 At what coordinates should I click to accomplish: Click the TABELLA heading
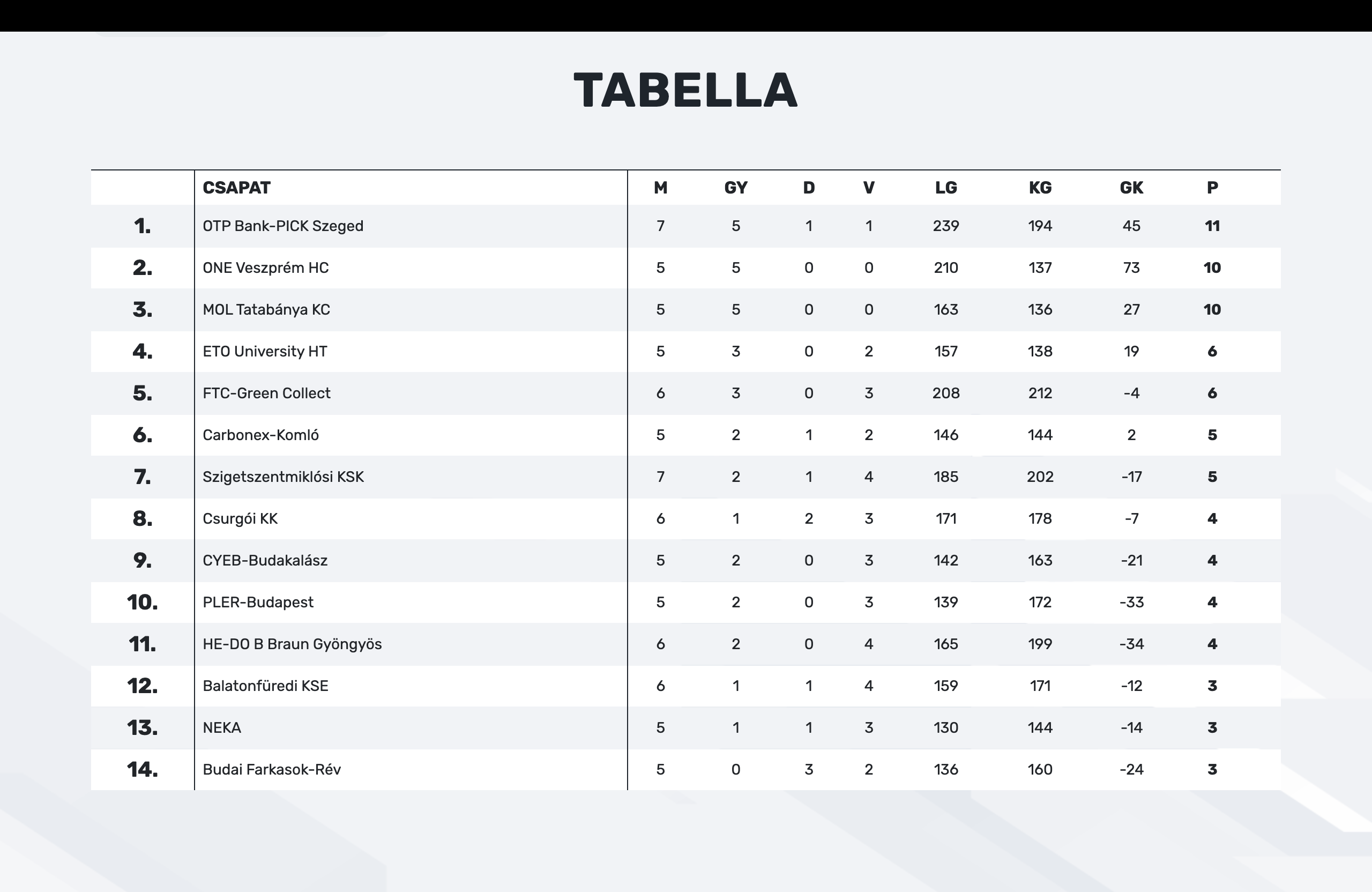point(685,91)
